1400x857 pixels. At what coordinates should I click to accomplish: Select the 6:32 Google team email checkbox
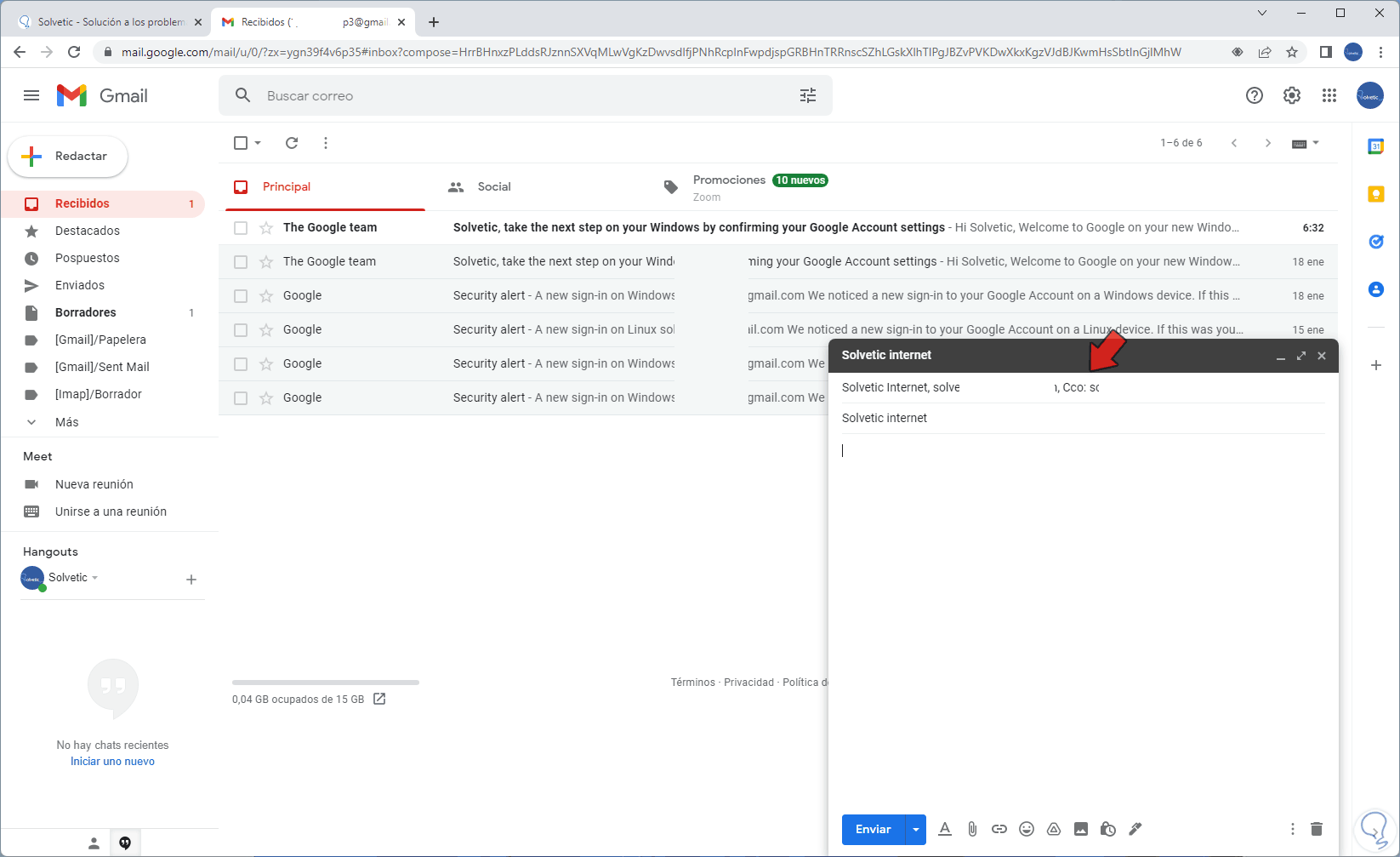point(241,228)
